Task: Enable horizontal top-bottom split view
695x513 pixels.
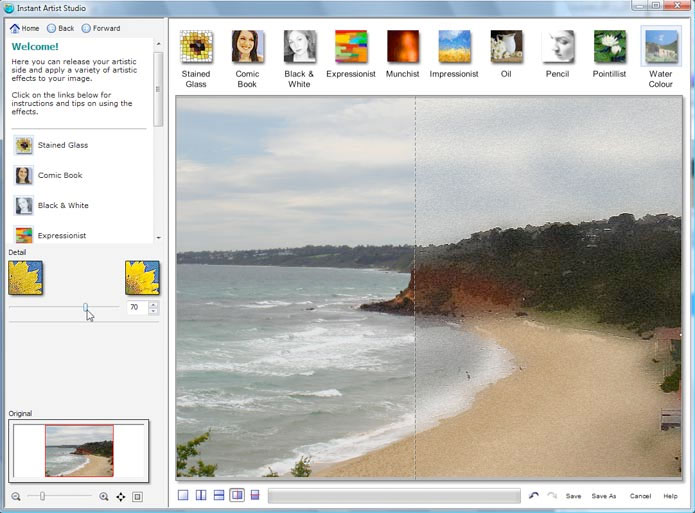Action: coord(219,495)
